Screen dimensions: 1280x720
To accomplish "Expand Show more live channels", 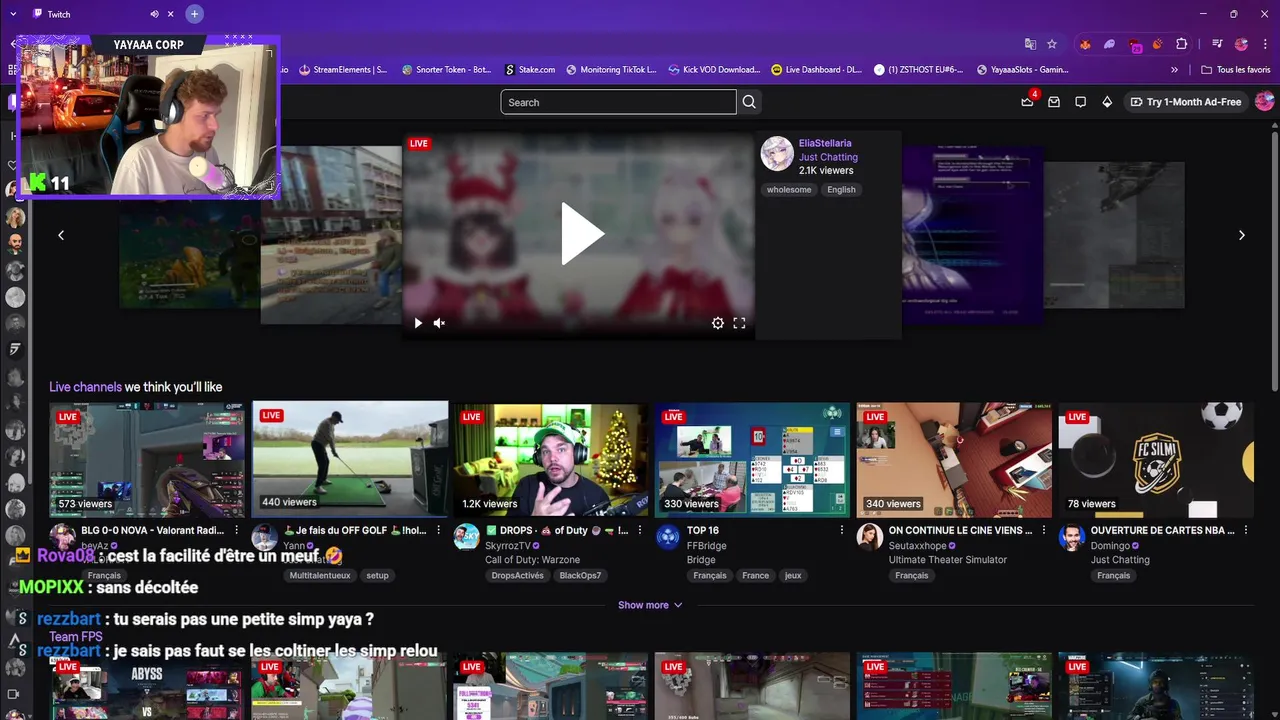I will pos(650,605).
